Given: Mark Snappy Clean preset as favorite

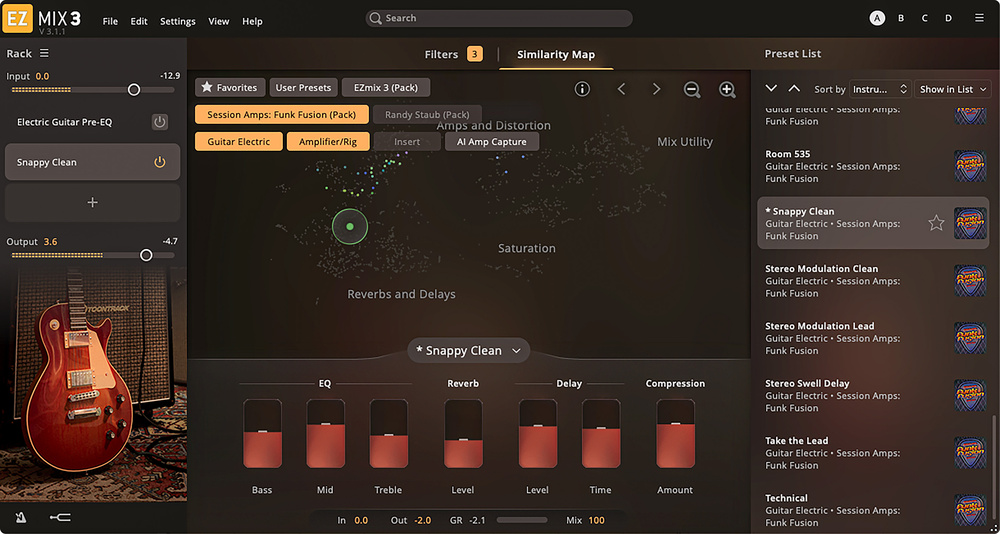Looking at the screenshot, I should tap(936, 223).
